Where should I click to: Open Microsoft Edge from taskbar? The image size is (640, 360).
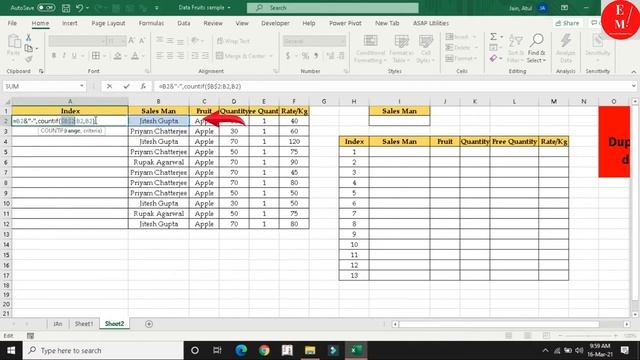(241, 350)
